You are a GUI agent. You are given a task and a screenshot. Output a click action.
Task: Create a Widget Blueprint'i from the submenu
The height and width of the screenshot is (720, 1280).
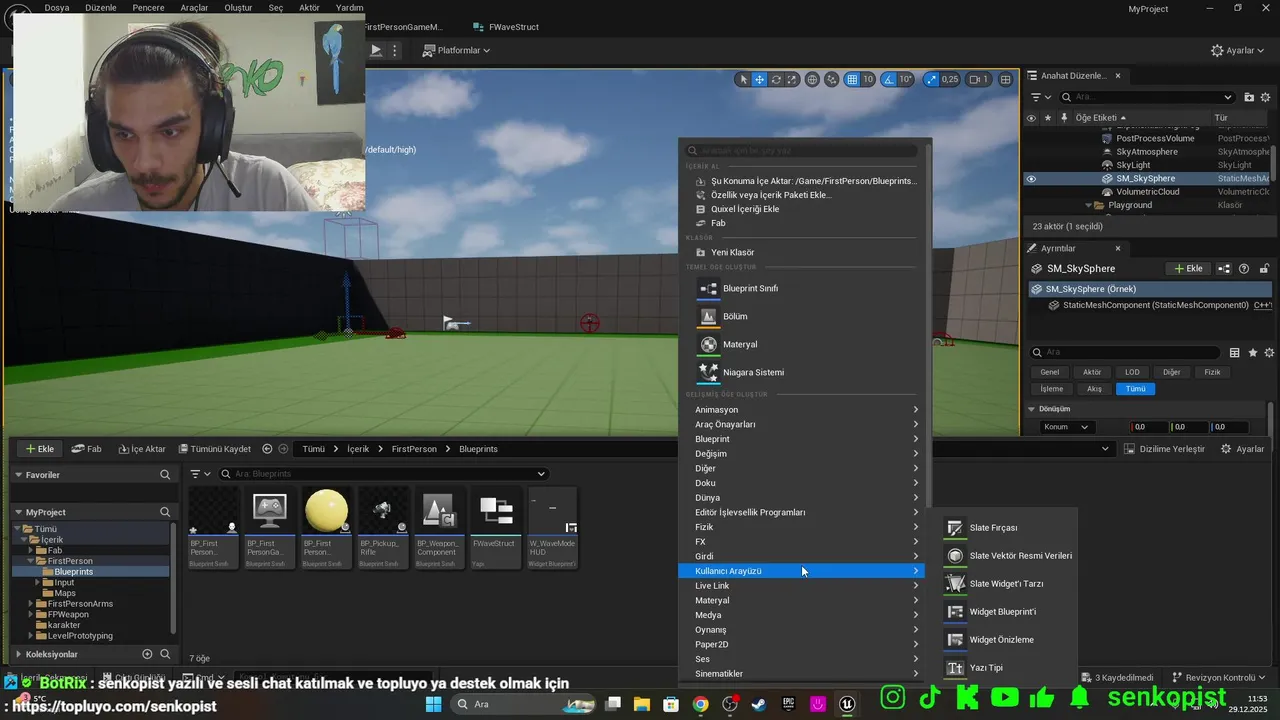[x=955, y=612]
